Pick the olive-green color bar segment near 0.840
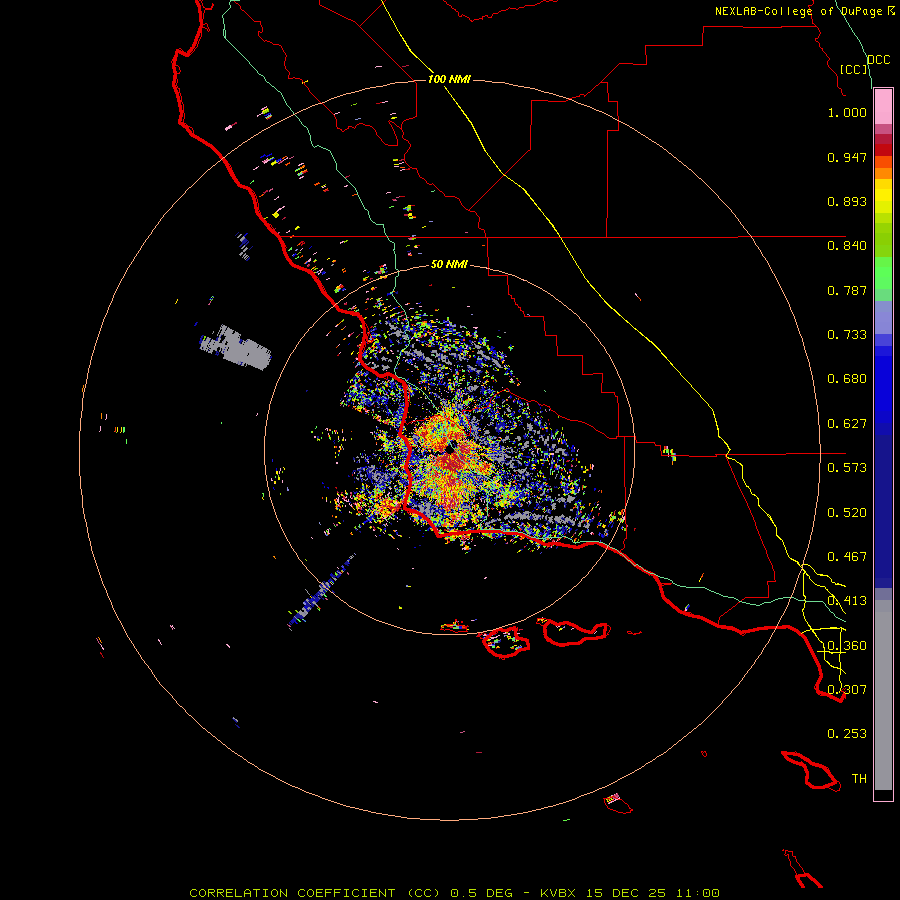The image size is (900, 900). point(883,239)
